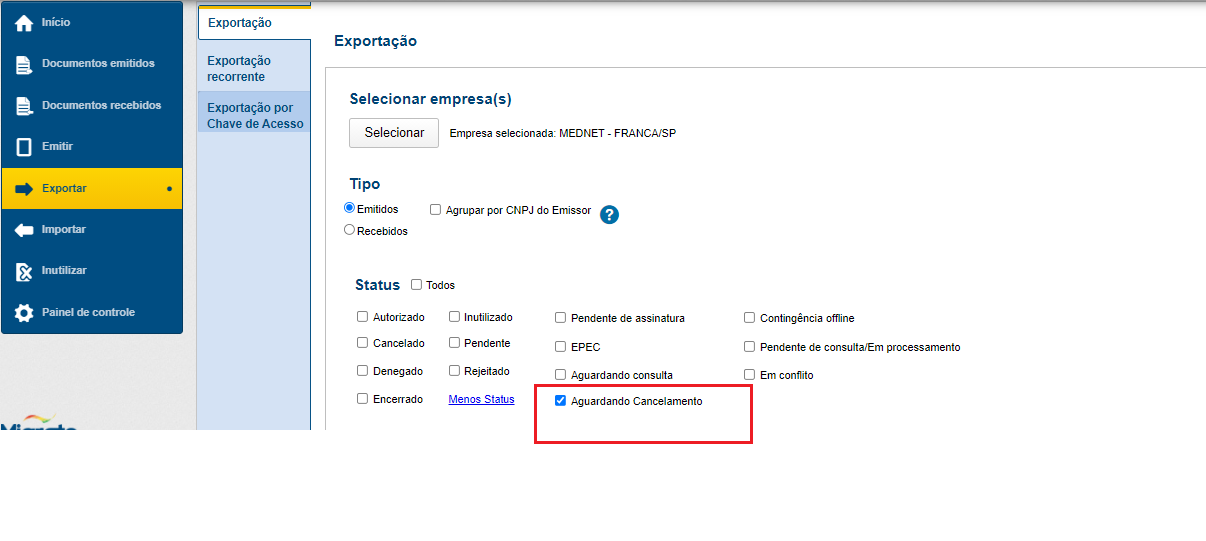Select the Emitidos radio button
This screenshot has height=541, width=1206.
349,208
